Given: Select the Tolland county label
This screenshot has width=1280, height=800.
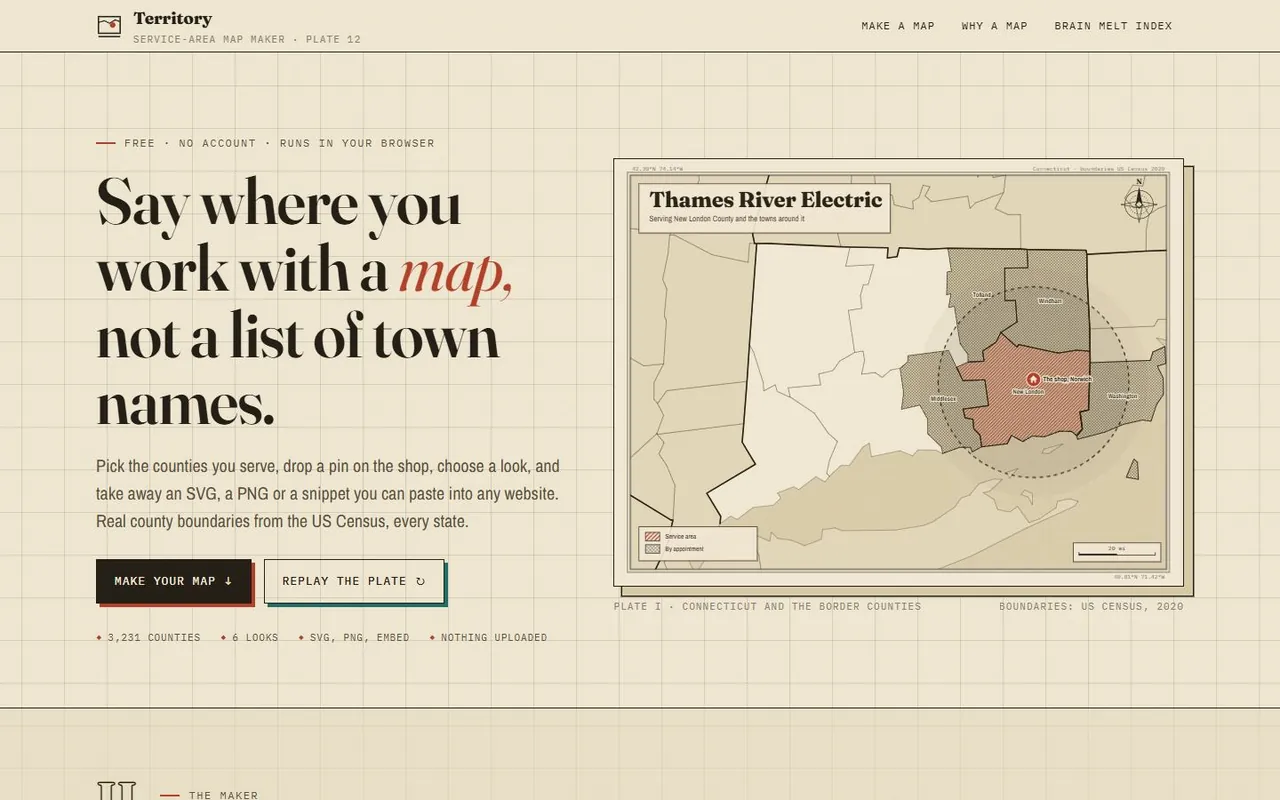Looking at the screenshot, I should pyautogui.click(x=983, y=295).
